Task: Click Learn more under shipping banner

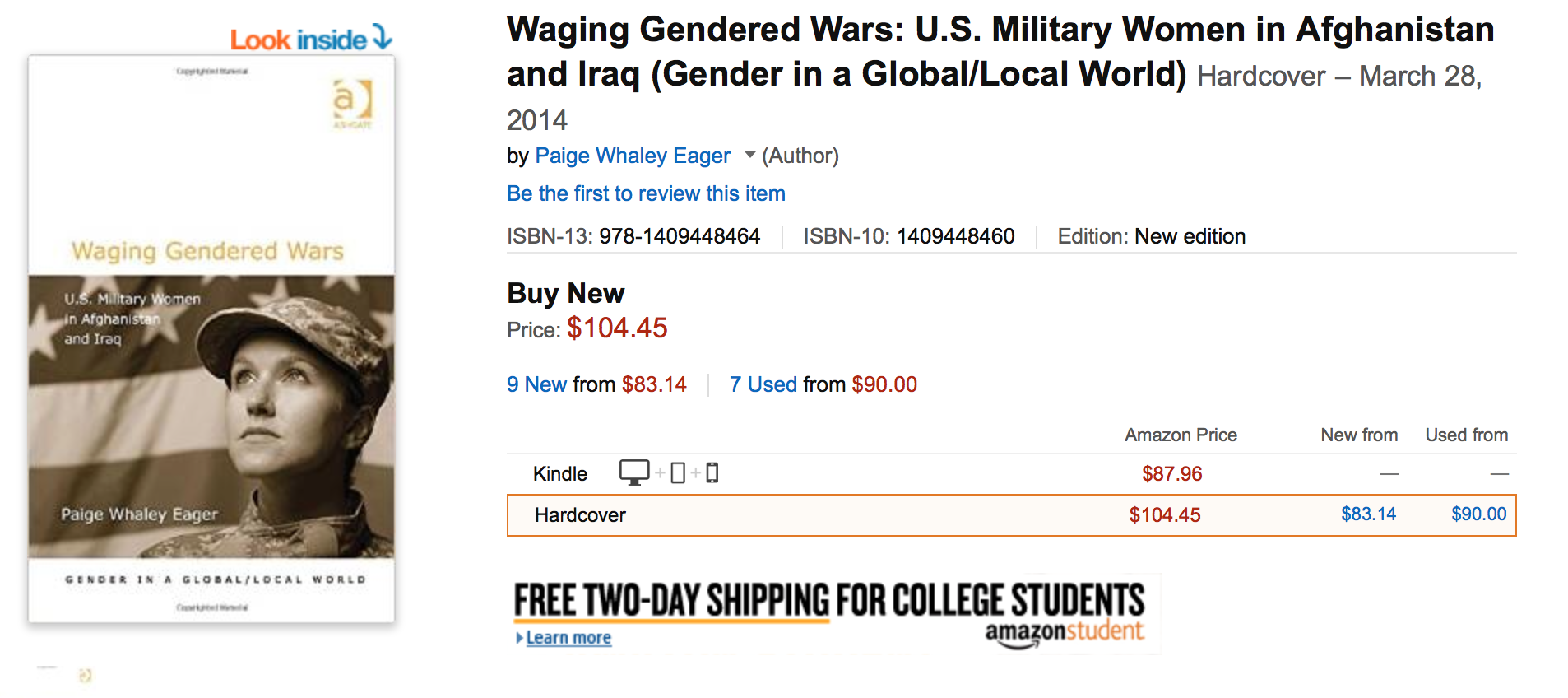Action: click(568, 638)
